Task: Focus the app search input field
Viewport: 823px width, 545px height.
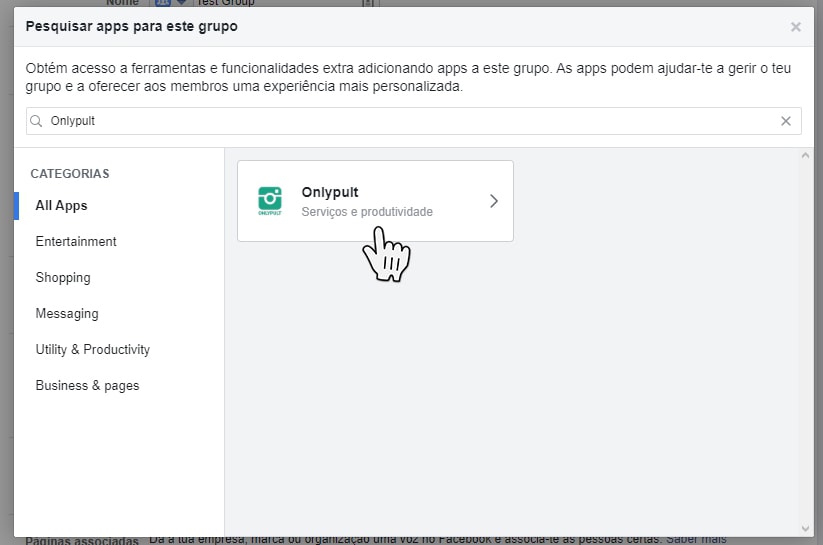Action: [x=400, y=121]
